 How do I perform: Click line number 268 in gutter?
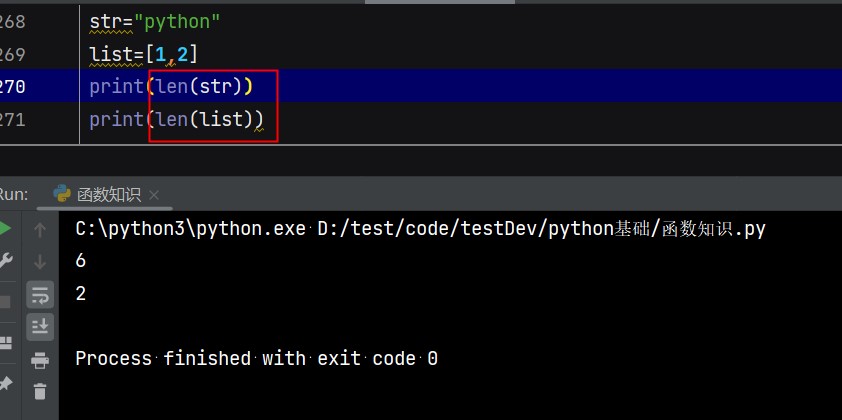(12, 21)
